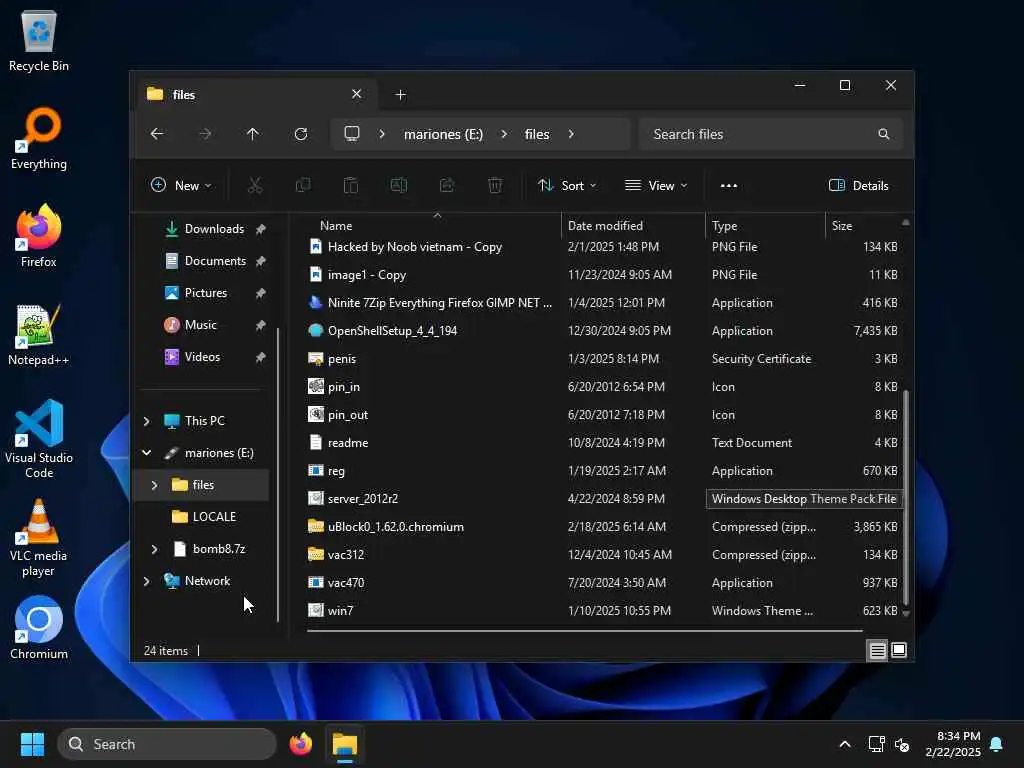Viewport: 1024px width, 768px height.
Task: Open the Windows Start menu
Action: pyautogui.click(x=32, y=744)
